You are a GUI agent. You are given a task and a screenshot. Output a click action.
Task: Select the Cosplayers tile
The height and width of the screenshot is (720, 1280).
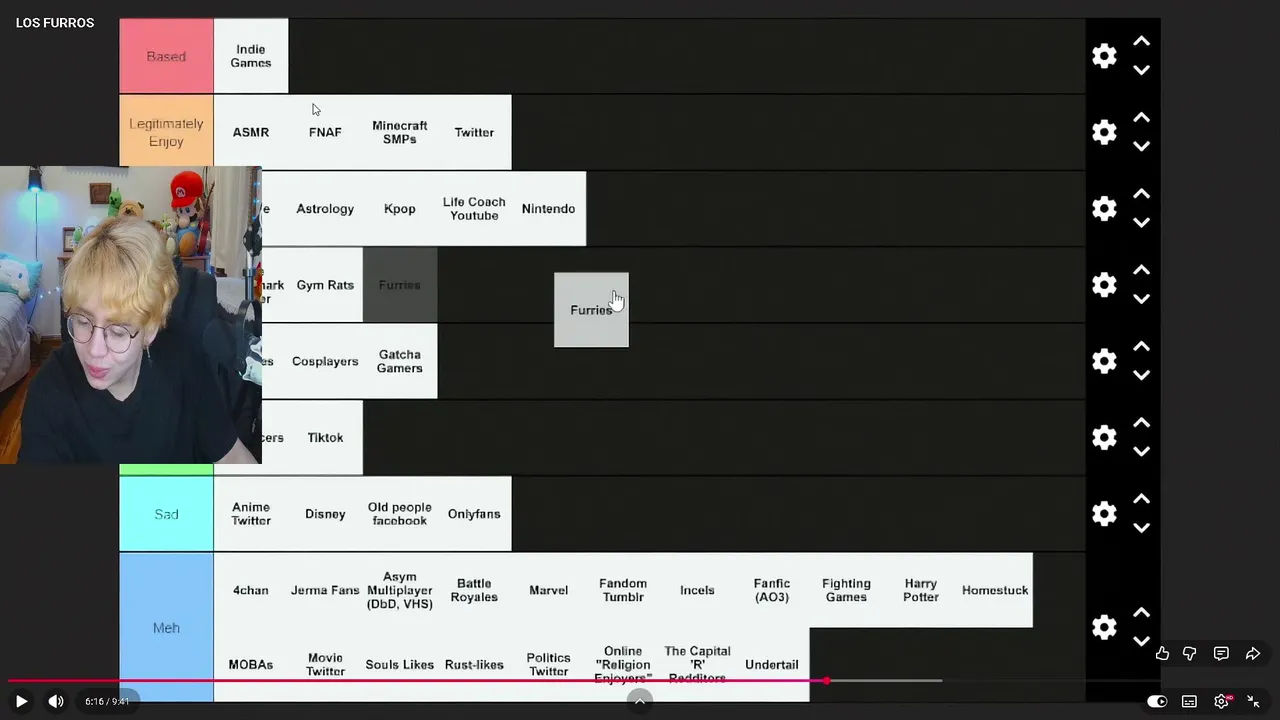(325, 361)
